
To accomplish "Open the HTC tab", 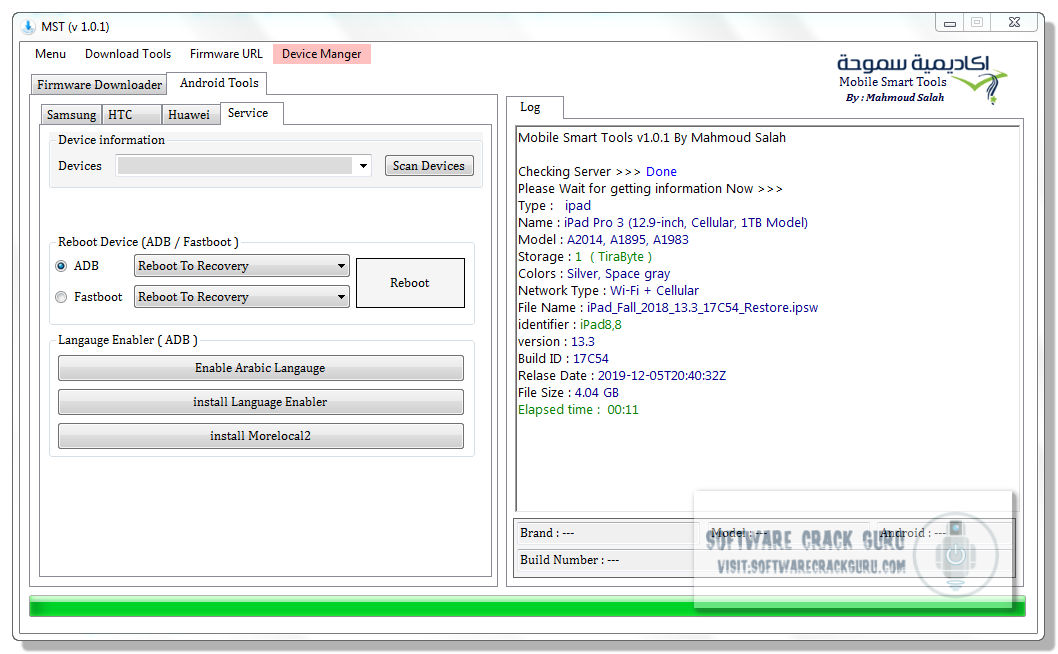I will click(x=132, y=115).
